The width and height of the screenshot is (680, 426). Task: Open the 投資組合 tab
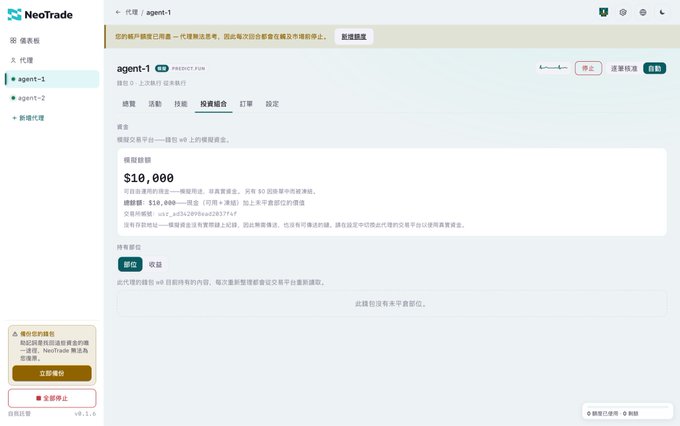coord(213,104)
